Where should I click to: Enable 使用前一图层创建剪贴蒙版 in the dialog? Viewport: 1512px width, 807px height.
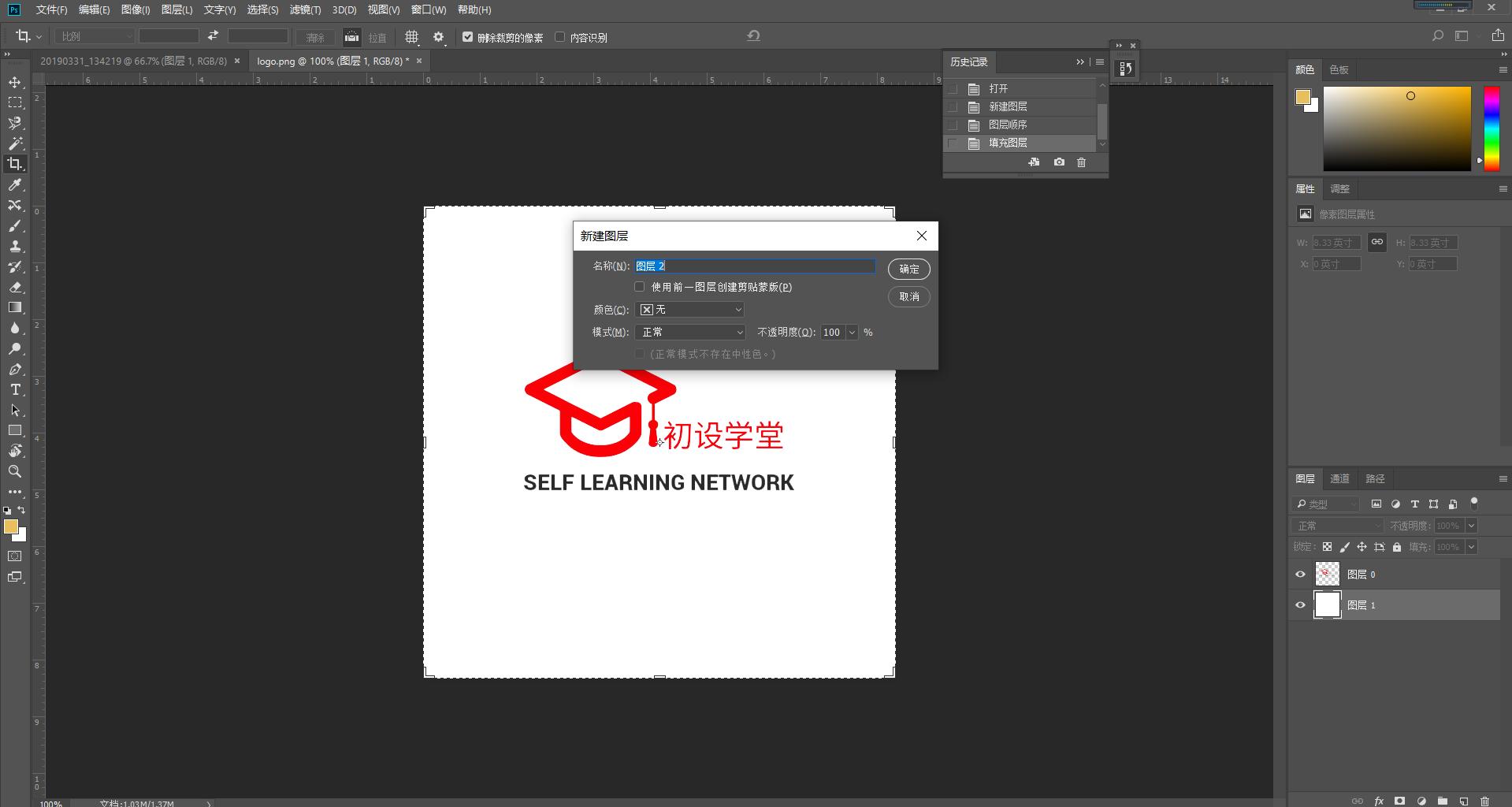coord(639,286)
